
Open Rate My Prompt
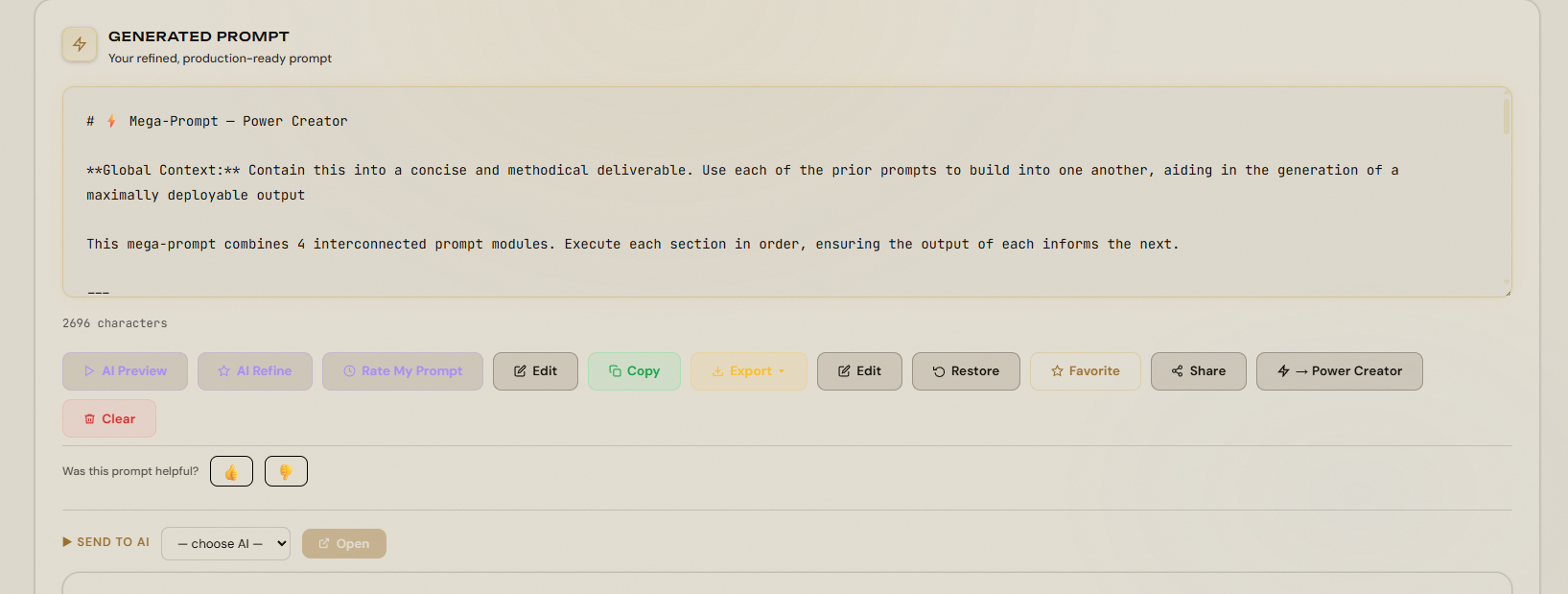pyautogui.click(x=403, y=371)
